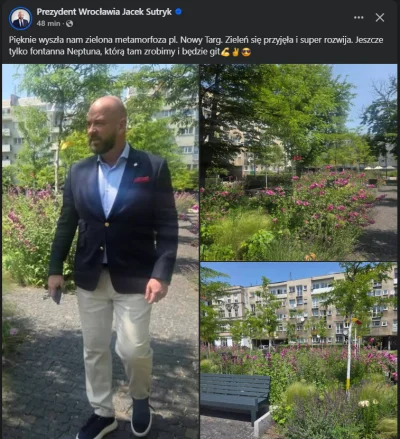
Task: Click the navy sneakers in the large photo
Action: [x=115, y=422]
